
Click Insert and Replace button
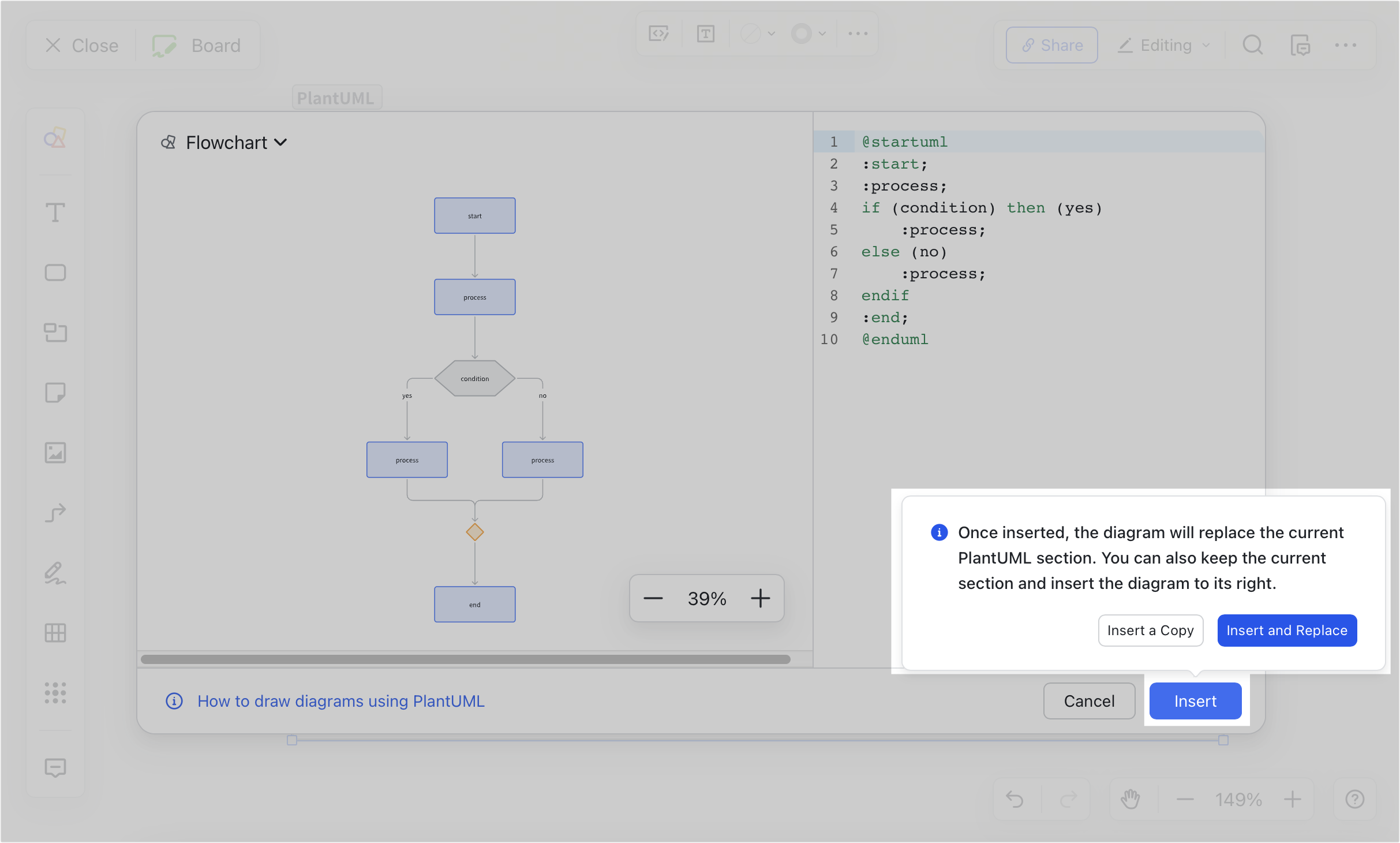[1287, 631]
